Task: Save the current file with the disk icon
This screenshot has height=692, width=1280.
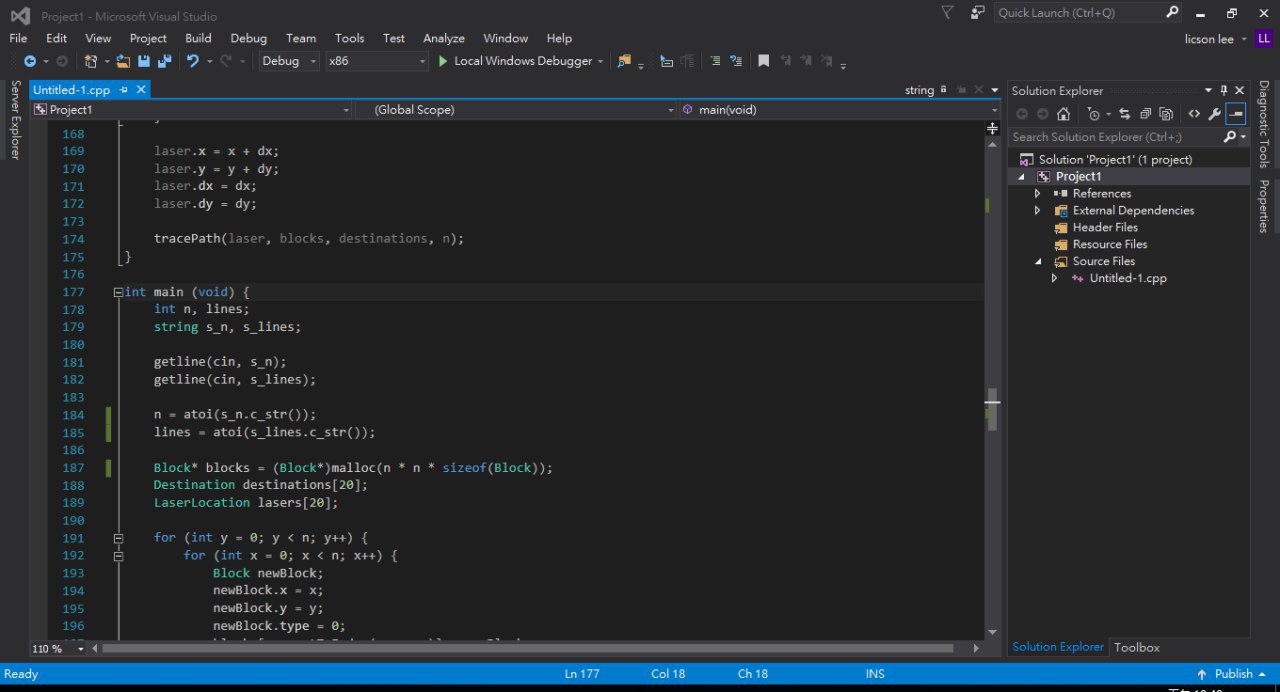Action: click(143, 61)
